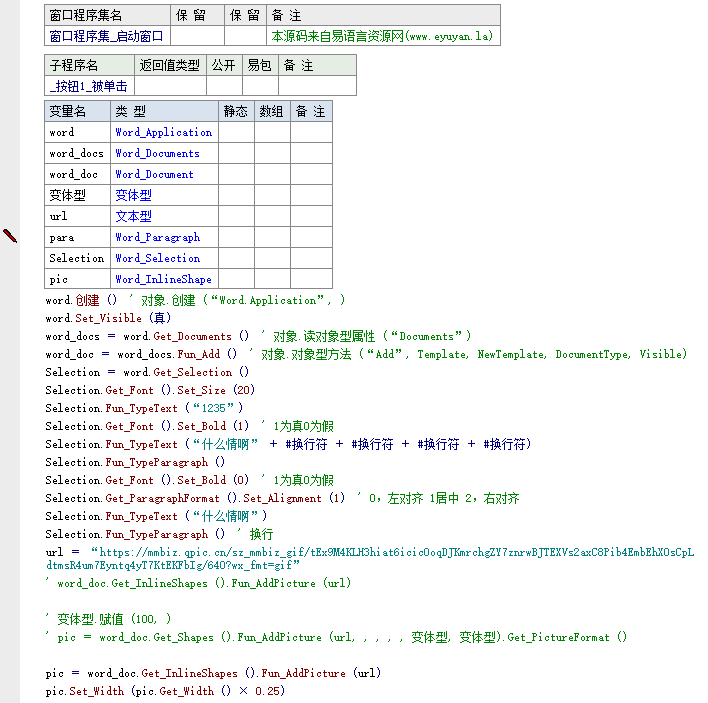
Task: Click pic.Set_Width code line
Action: tap(165, 691)
